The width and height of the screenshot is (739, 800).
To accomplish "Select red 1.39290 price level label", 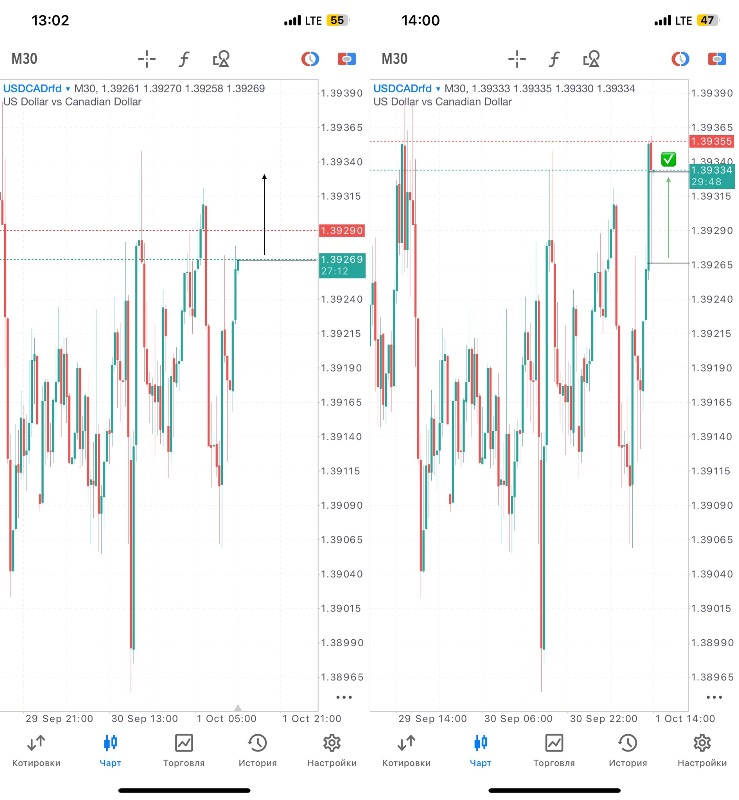I will (342, 231).
